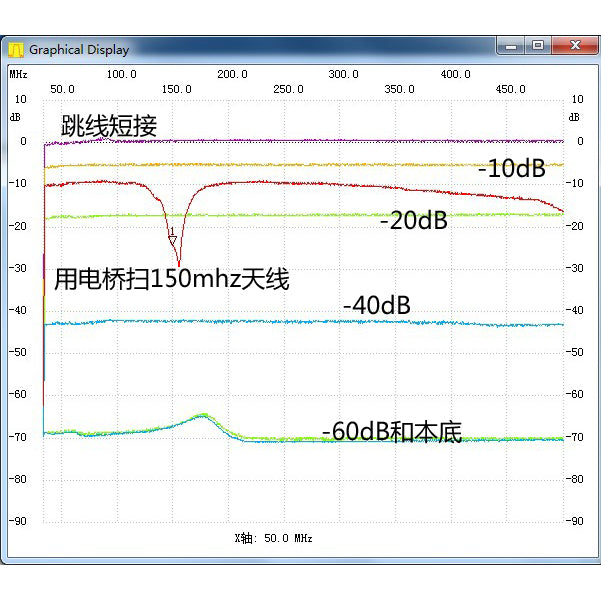Click the hump peak on the noise-floor trace
Screen dimensions: 601x601
coord(201,414)
